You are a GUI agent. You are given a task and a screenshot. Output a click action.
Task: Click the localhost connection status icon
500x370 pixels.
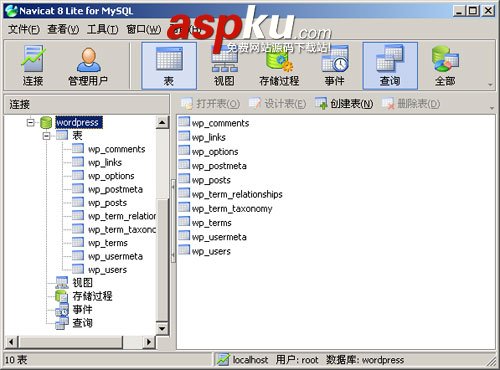click(x=223, y=359)
